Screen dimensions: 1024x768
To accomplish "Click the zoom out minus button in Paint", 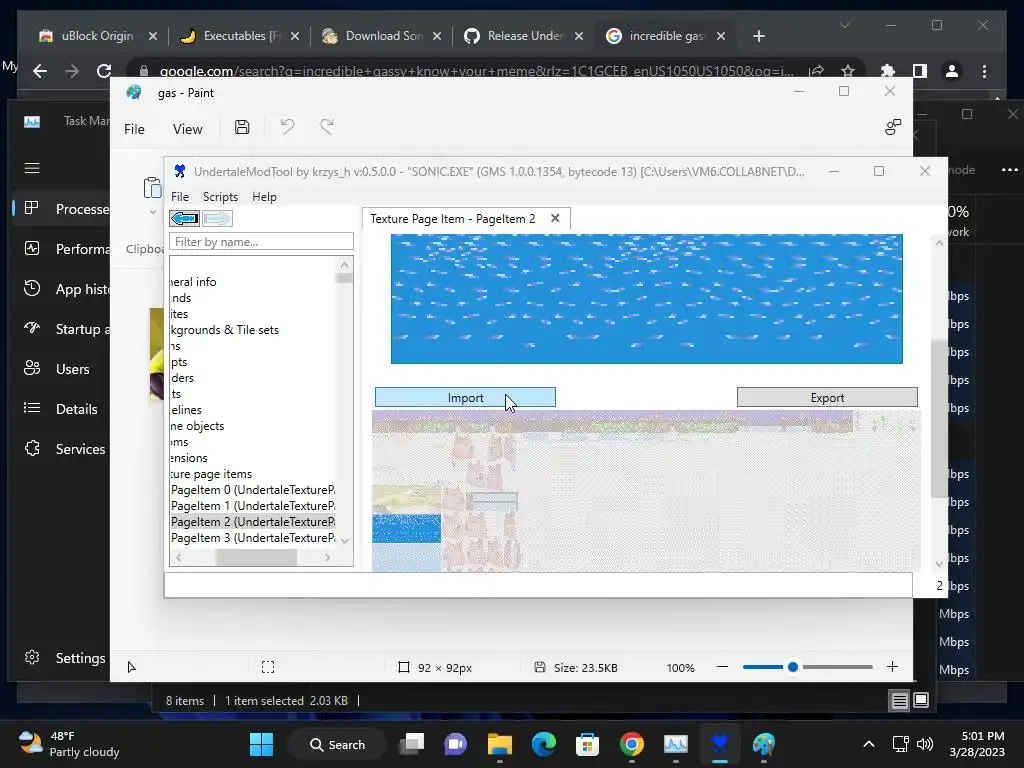I will 722,667.
